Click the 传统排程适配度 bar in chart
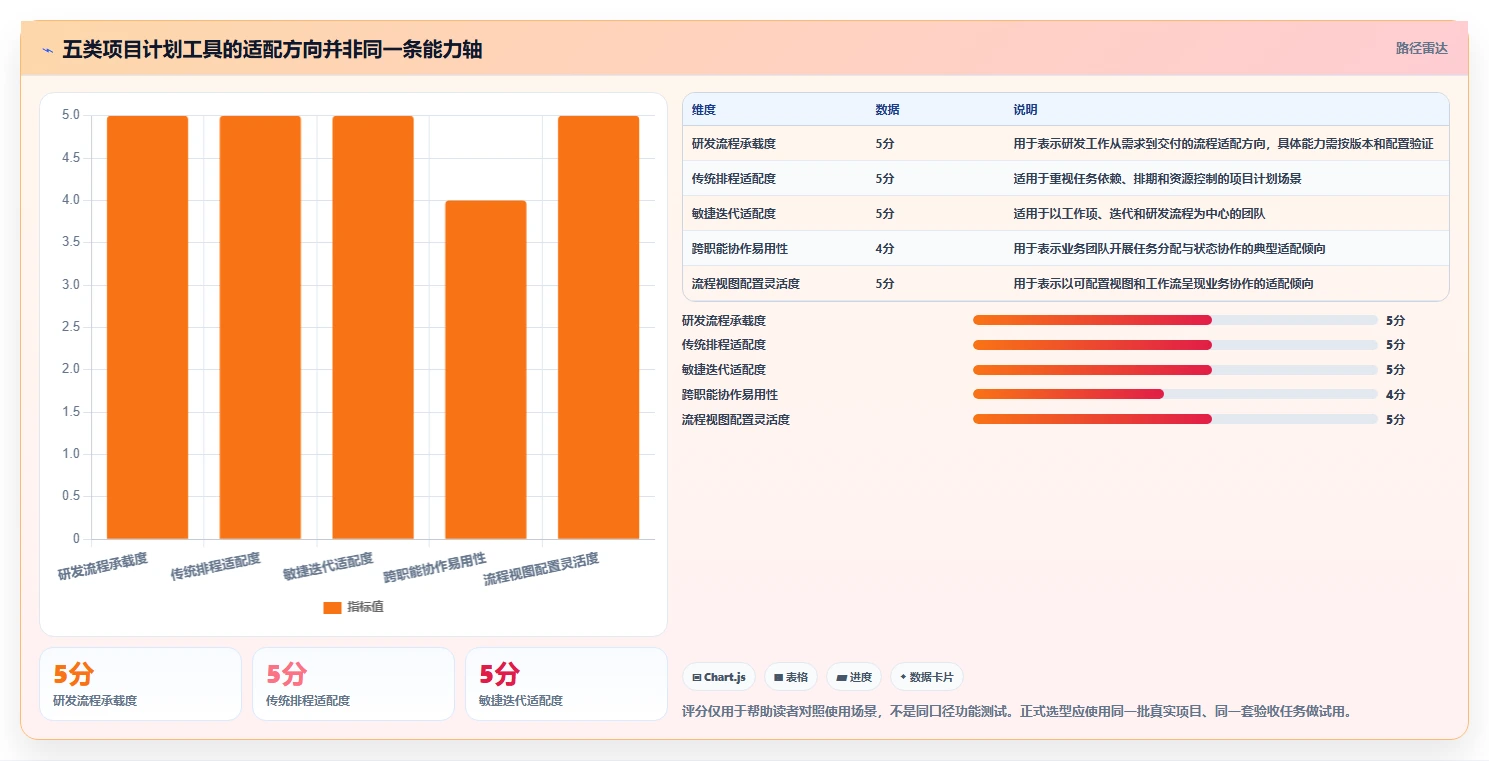The image size is (1489, 761). click(x=260, y=327)
